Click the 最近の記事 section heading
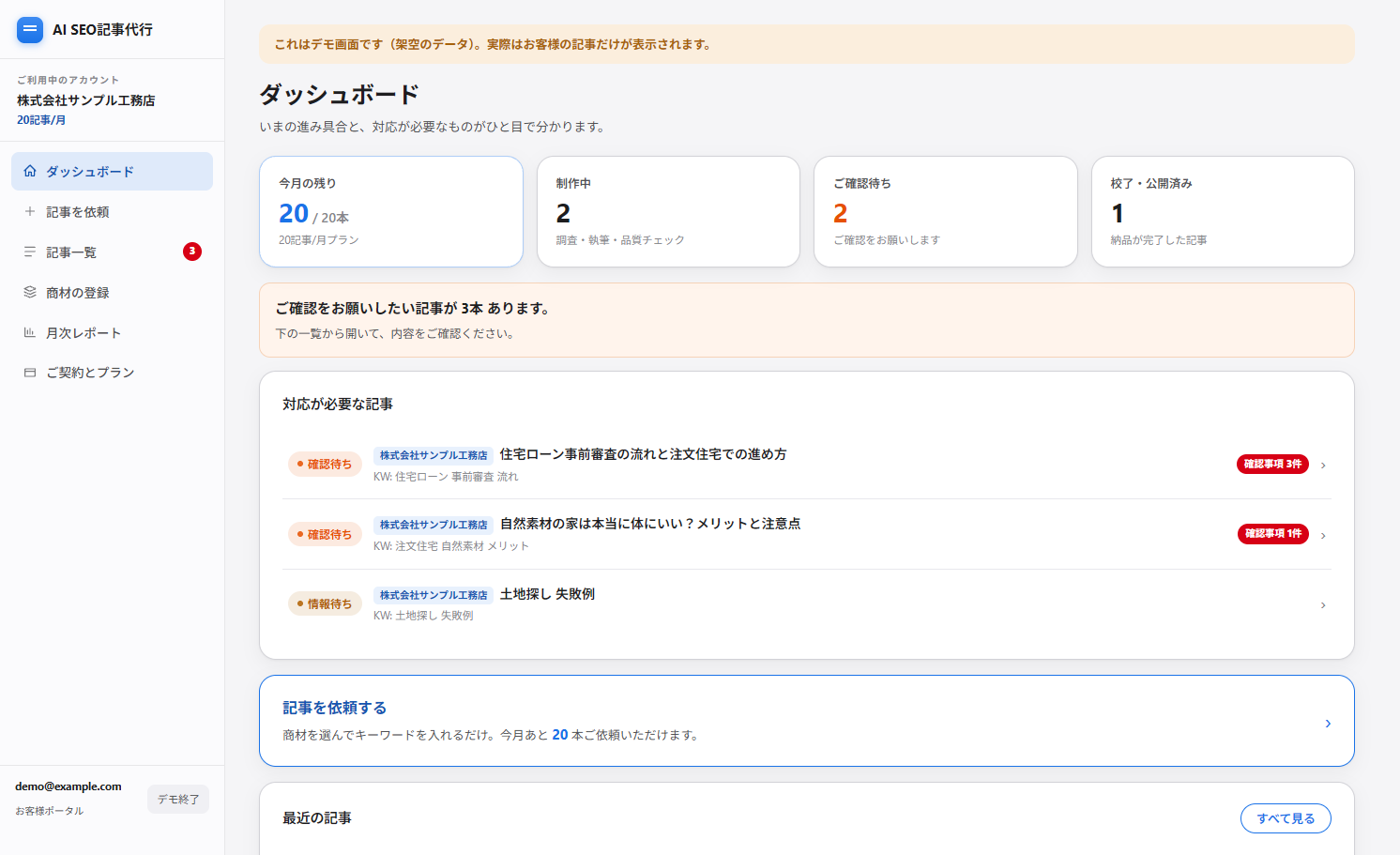1400x855 pixels. pyautogui.click(x=317, y=818)
